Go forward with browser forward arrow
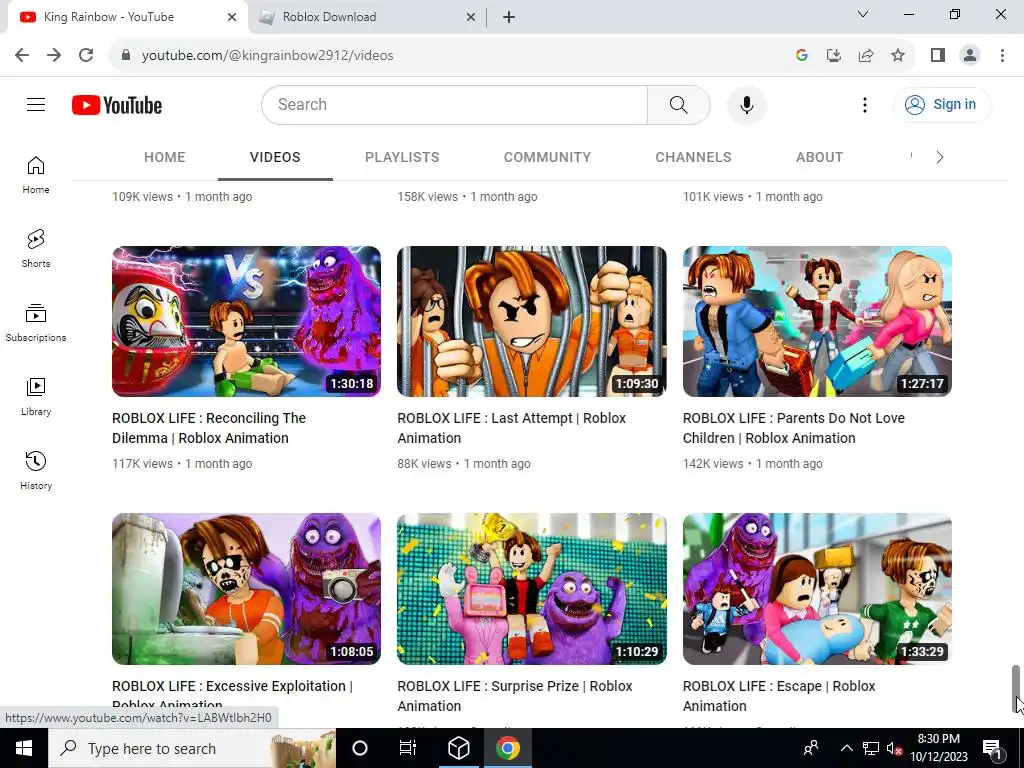 pyautogui.click(x=54, y=55)
